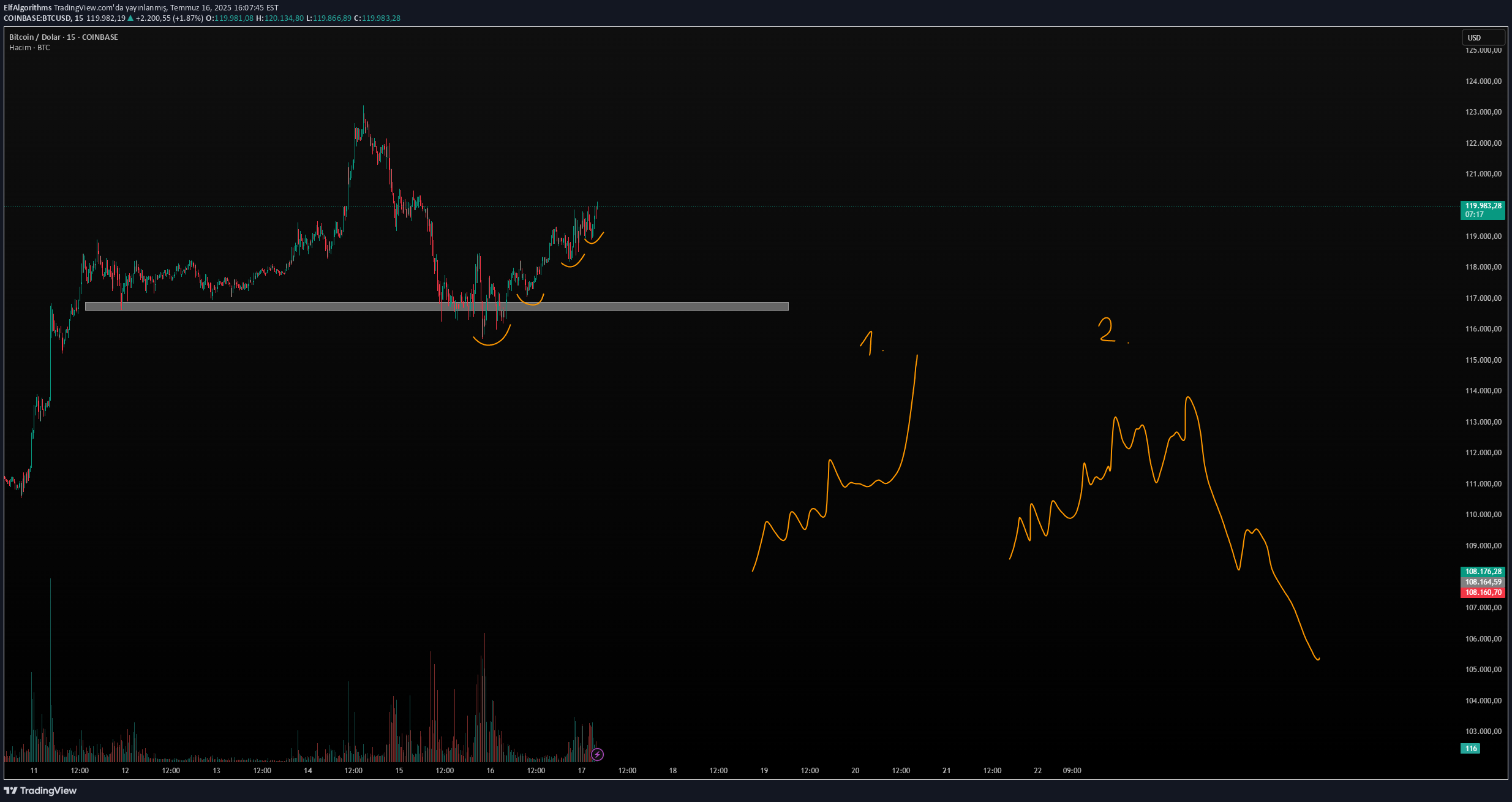1512x802 pixels.
Task: Click the 118.000,00 price axis label
Action: pyautogui.click(x=1483, y=267)
